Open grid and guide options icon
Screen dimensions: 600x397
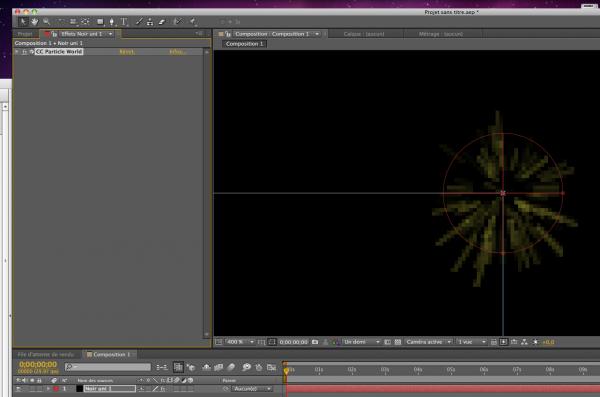(x=262, y=342)
